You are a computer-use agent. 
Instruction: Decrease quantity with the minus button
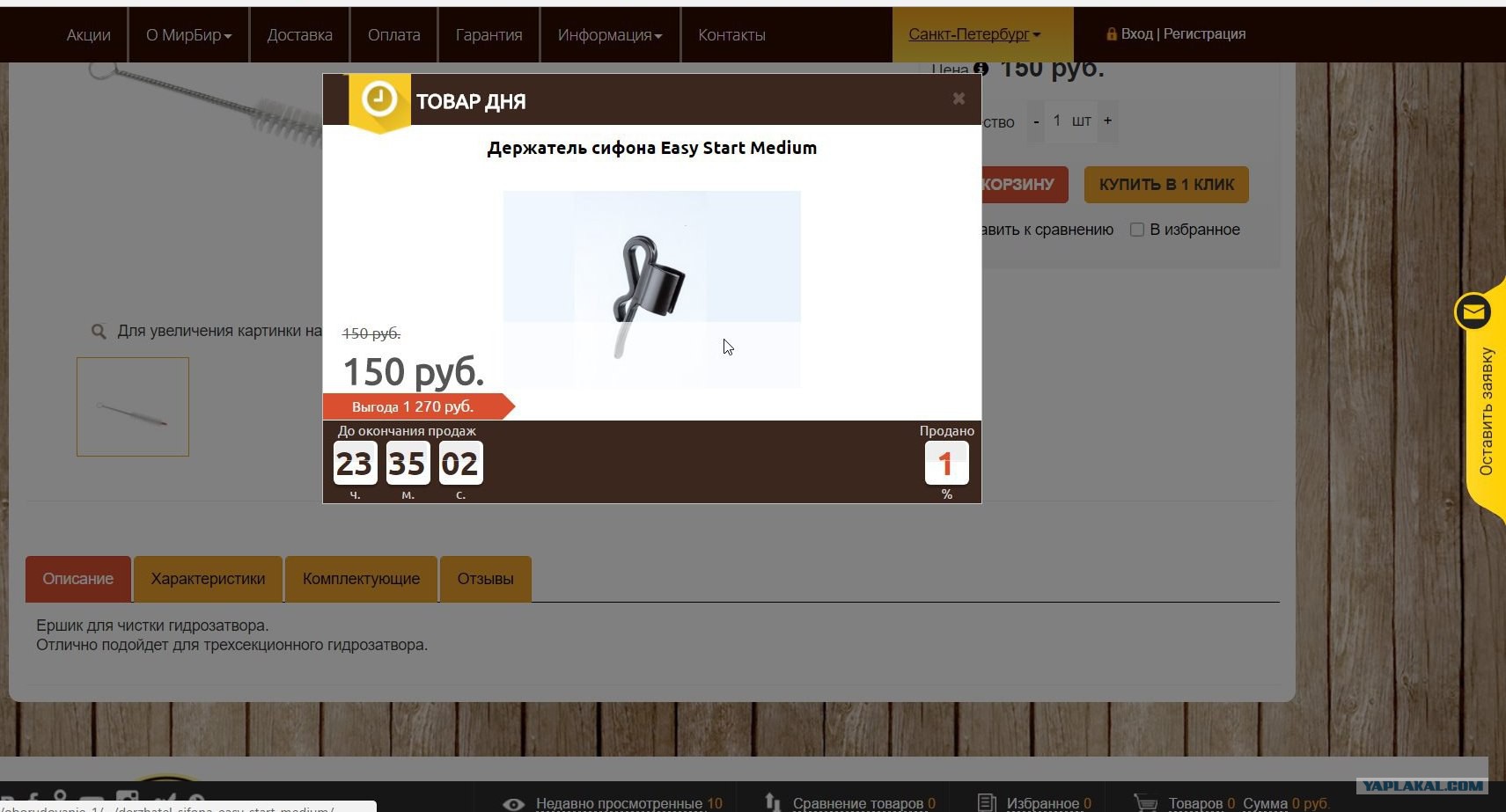tap(1037, 121)
